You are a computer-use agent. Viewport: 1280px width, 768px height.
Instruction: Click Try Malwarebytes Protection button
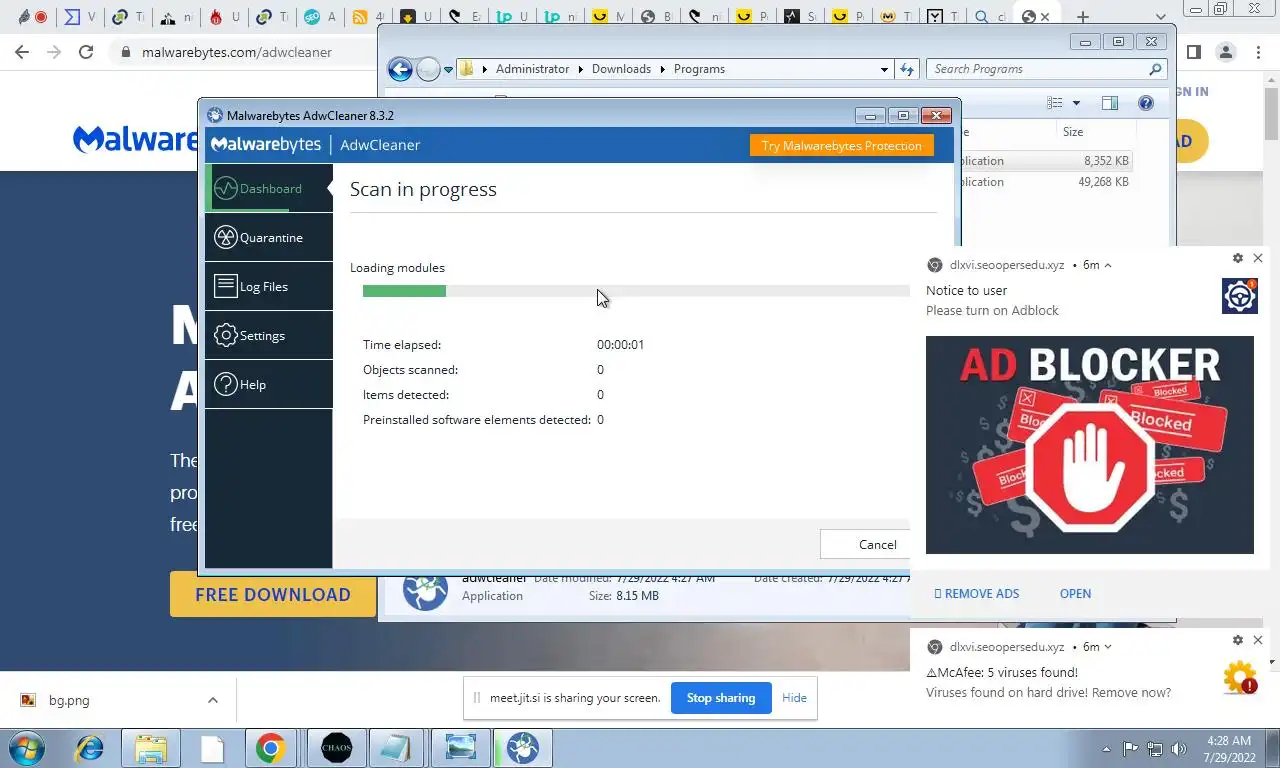[x=841, y=145]
